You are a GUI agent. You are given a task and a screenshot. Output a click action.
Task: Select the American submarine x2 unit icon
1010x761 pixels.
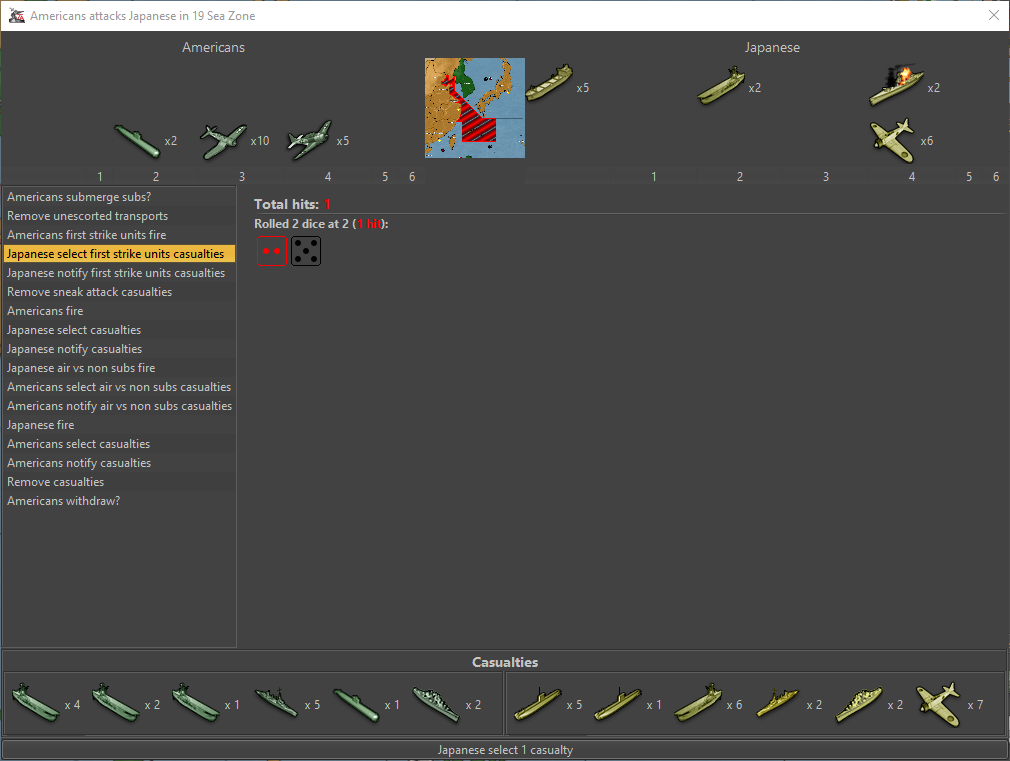click(137, 140)
